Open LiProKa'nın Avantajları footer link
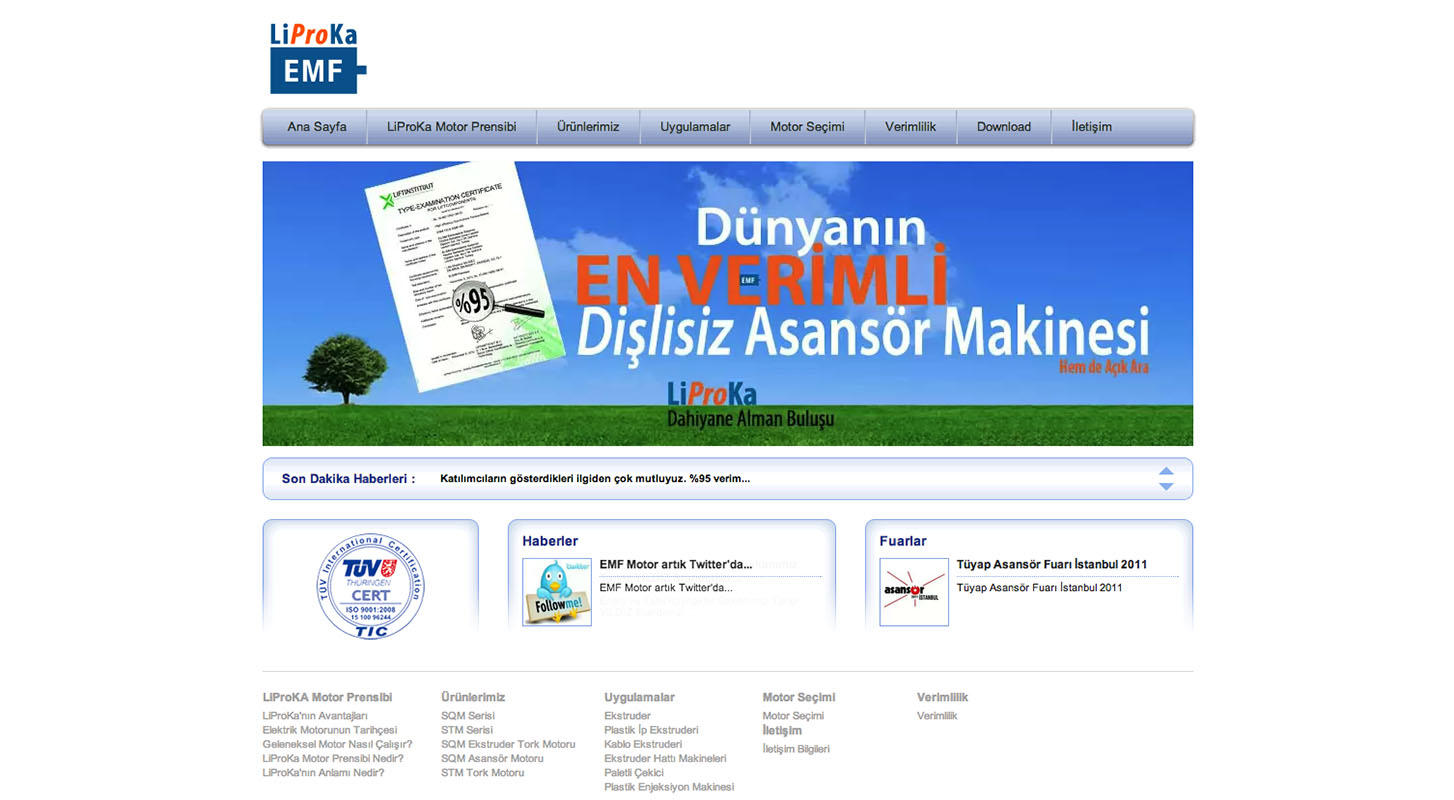Viewport: 1454px width, 800px height. [315, 716]
